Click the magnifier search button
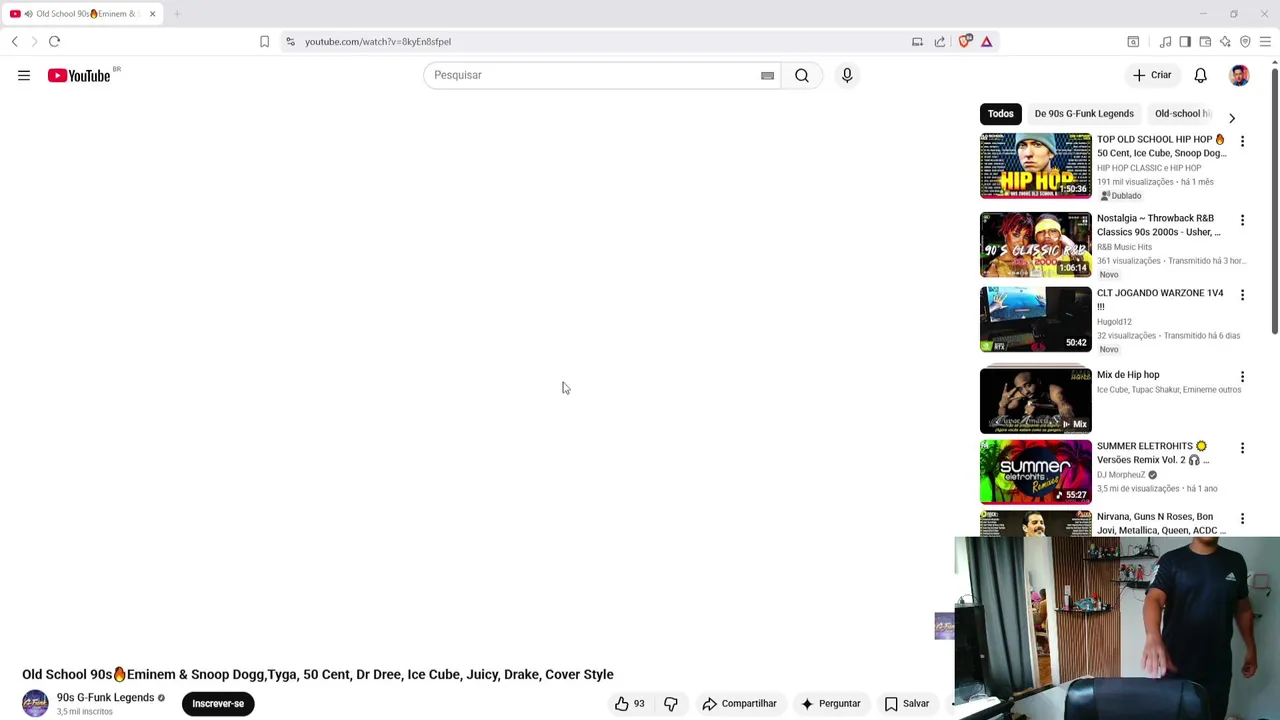 pyautogui.click(x=802, y=75)
